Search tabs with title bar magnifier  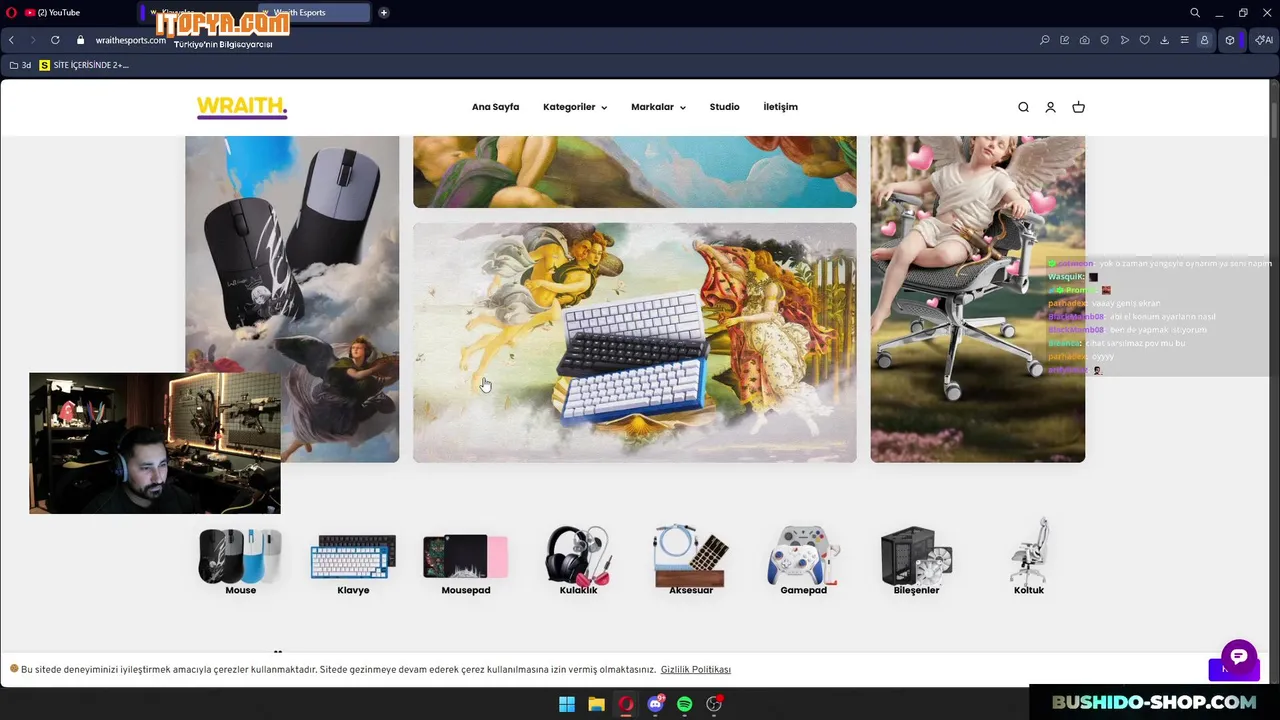point(1195,13)
